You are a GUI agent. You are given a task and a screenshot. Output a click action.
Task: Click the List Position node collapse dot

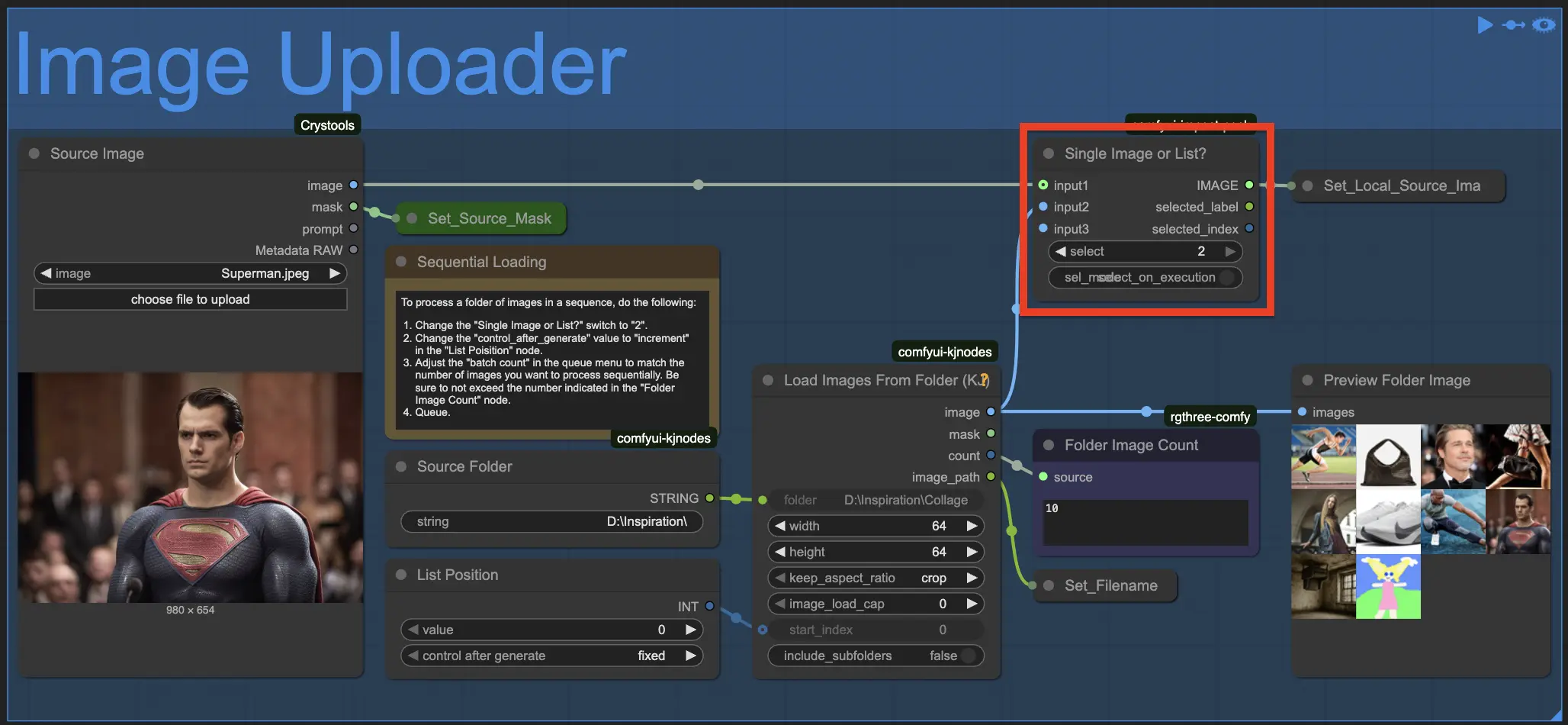(x=401, y=575)
